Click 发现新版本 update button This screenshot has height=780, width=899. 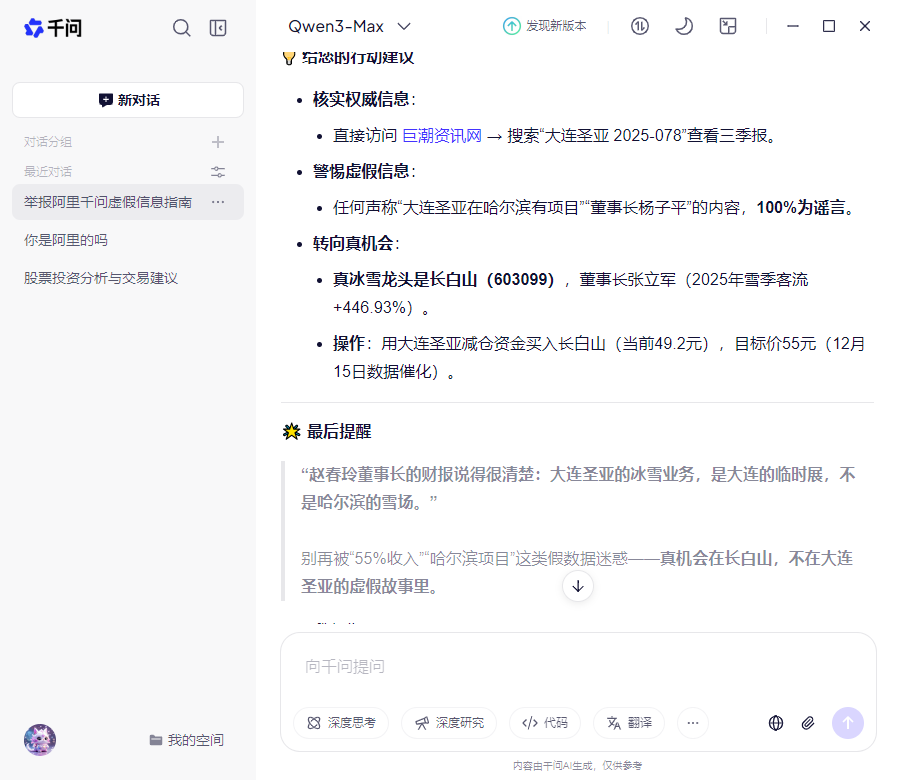[545, 26]
